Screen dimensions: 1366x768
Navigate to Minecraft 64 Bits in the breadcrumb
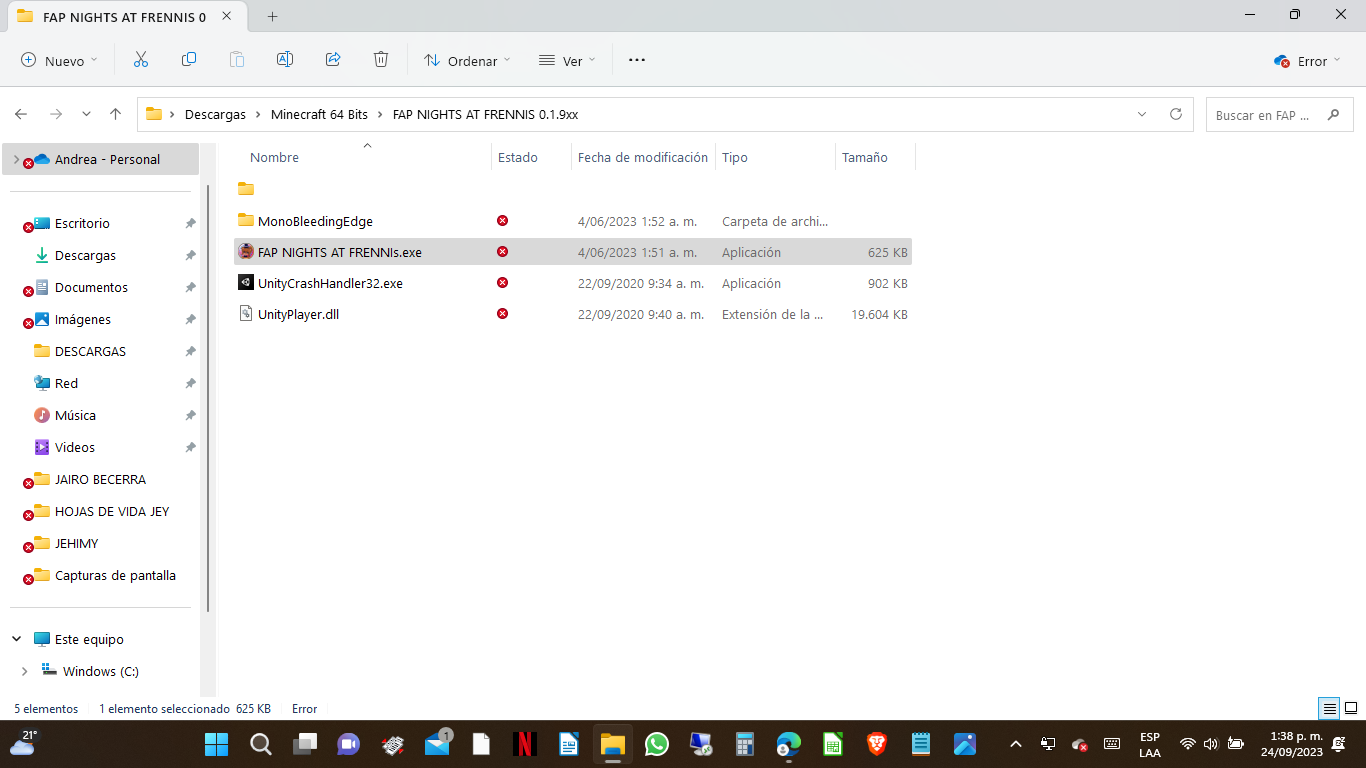click(x=319, y=114)
